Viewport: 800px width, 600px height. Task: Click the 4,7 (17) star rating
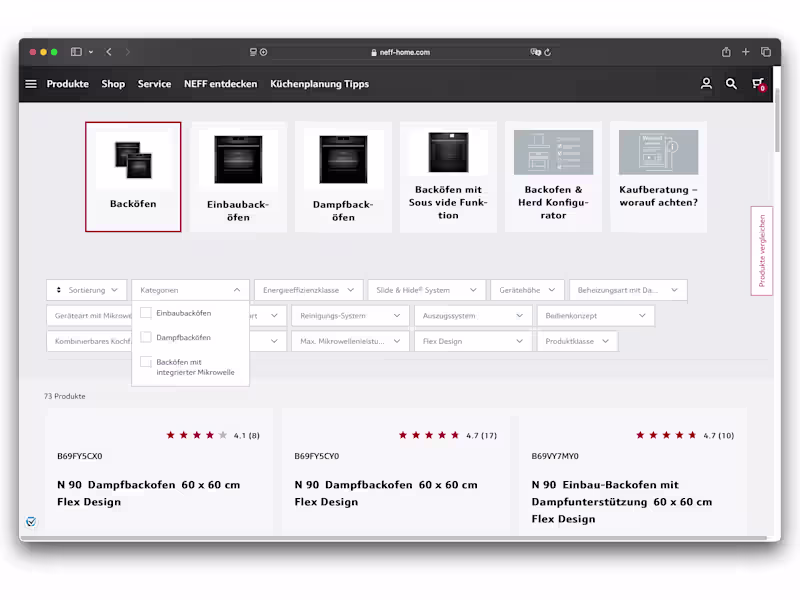(447, 435)
